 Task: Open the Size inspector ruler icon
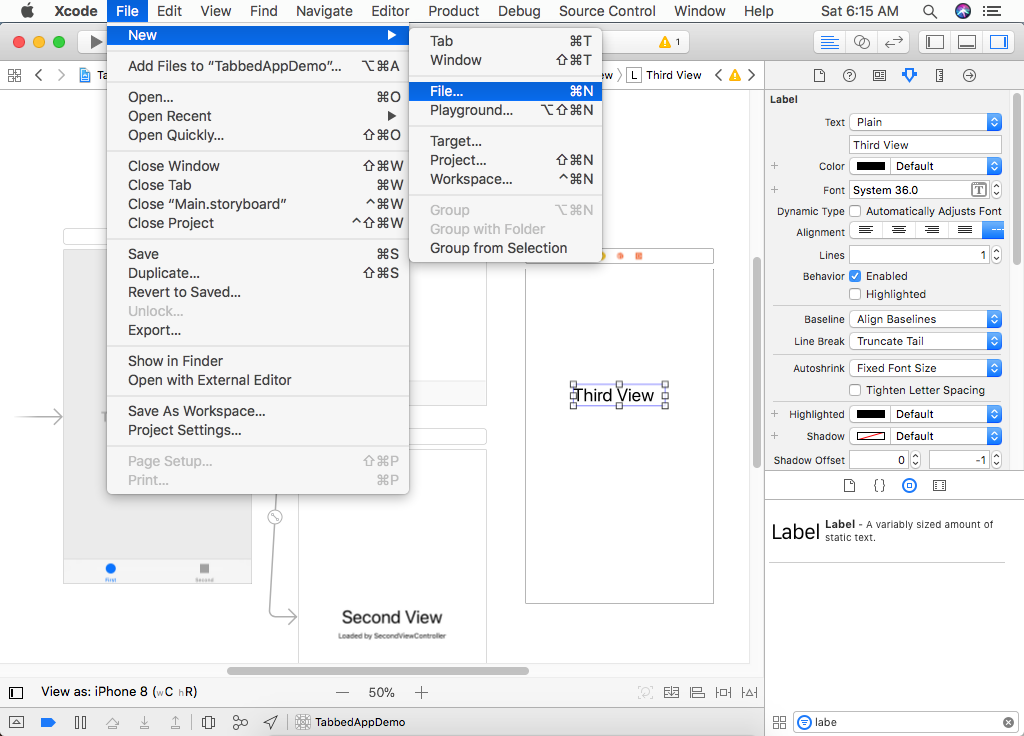click(939, 76)
